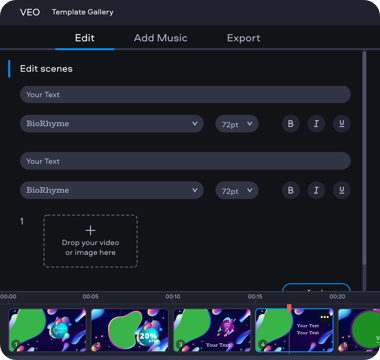Open the second 72pt size dropdown
Image resolution: width=380 pixels, height=360 pixels.
coord(237,191)
